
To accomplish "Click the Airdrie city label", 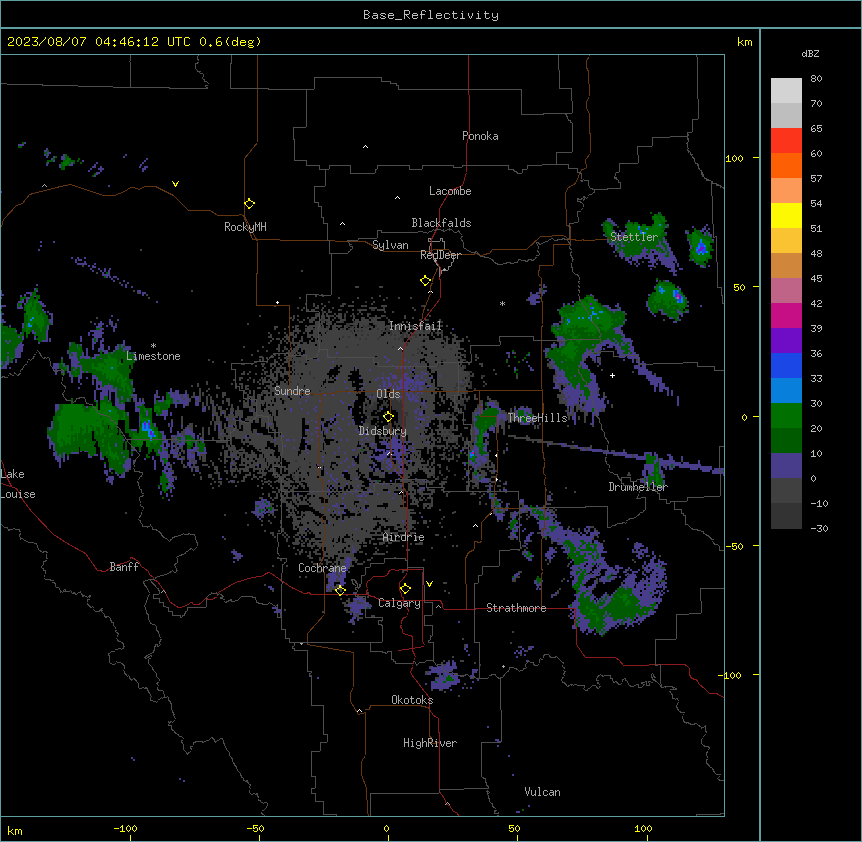I will pyautogui.click(x=404, y=537).
